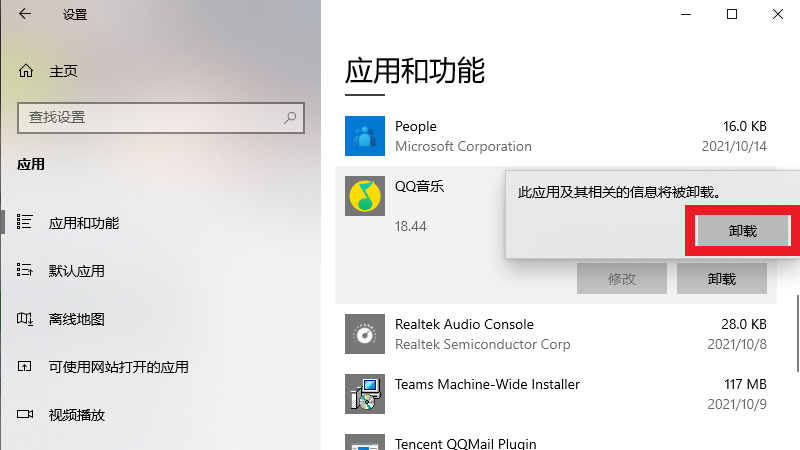Image resolution: width=800 pixels, height=450 pixels.
Task: Confirm 卸载 in the popup dialog
Action: tap(741, 230)
